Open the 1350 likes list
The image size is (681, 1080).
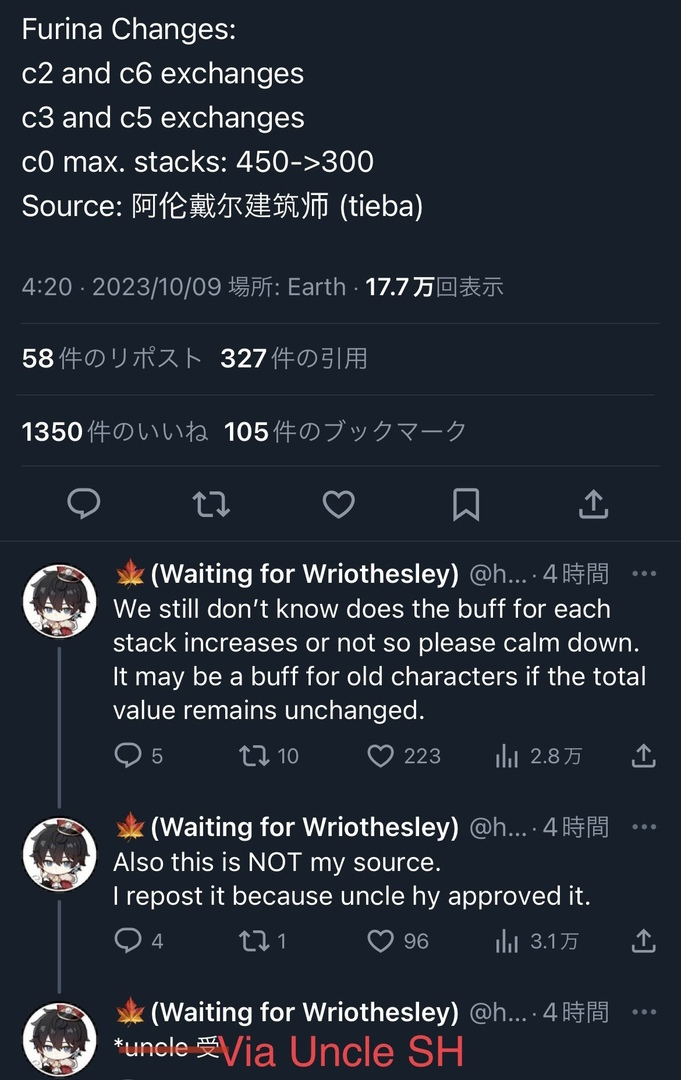[114, 431]
